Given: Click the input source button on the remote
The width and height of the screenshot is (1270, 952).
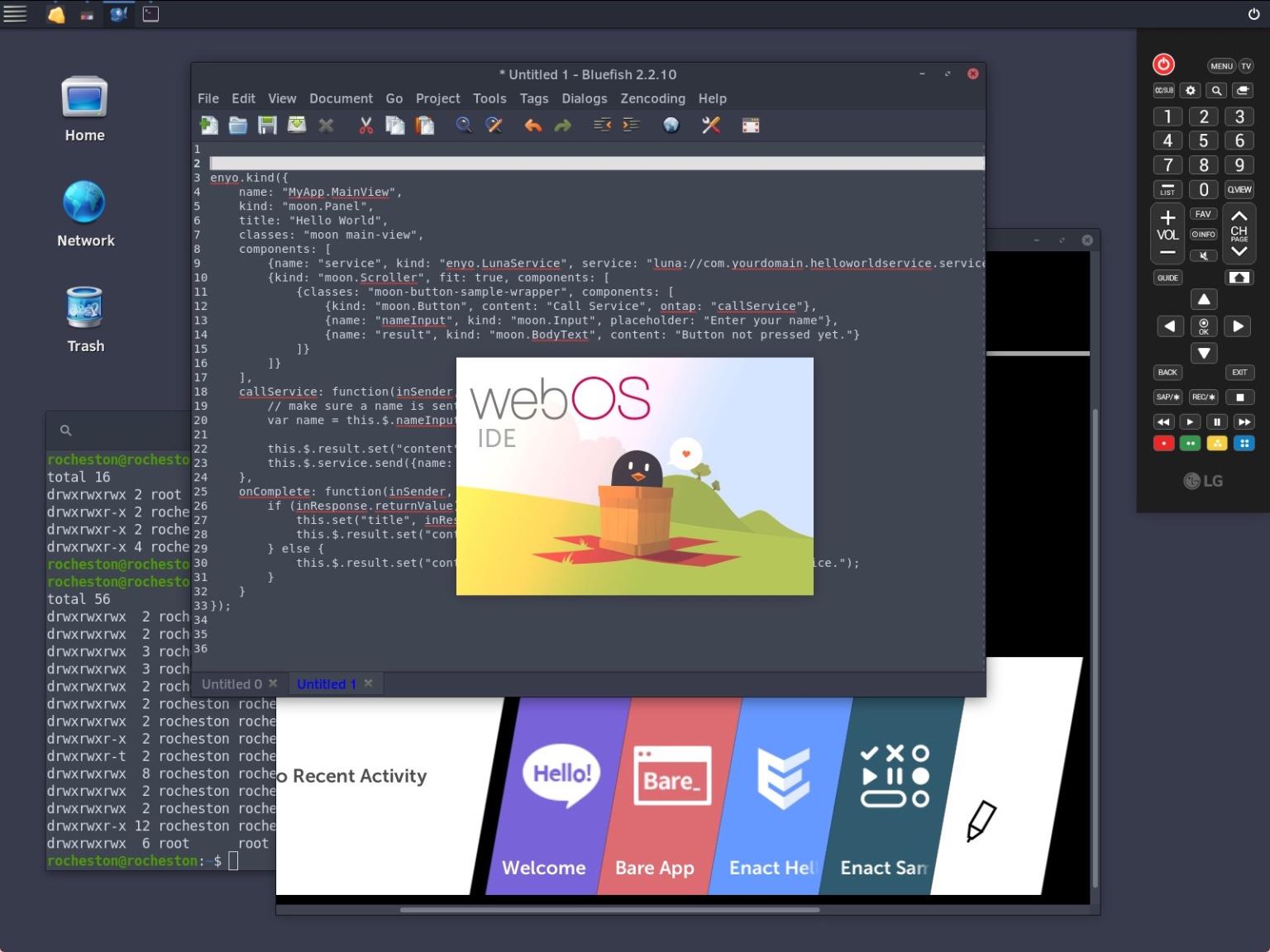Looking at the screenshot, I should pyautogui.click(x=1243, y=90).
